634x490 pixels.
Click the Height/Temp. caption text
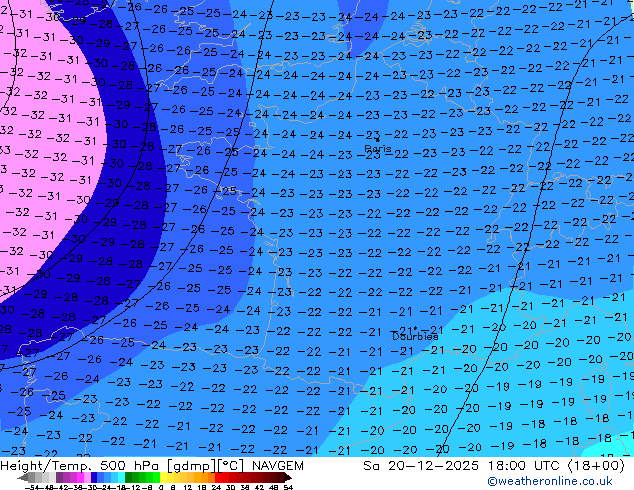pyautogui.click(x=47, y=466)
